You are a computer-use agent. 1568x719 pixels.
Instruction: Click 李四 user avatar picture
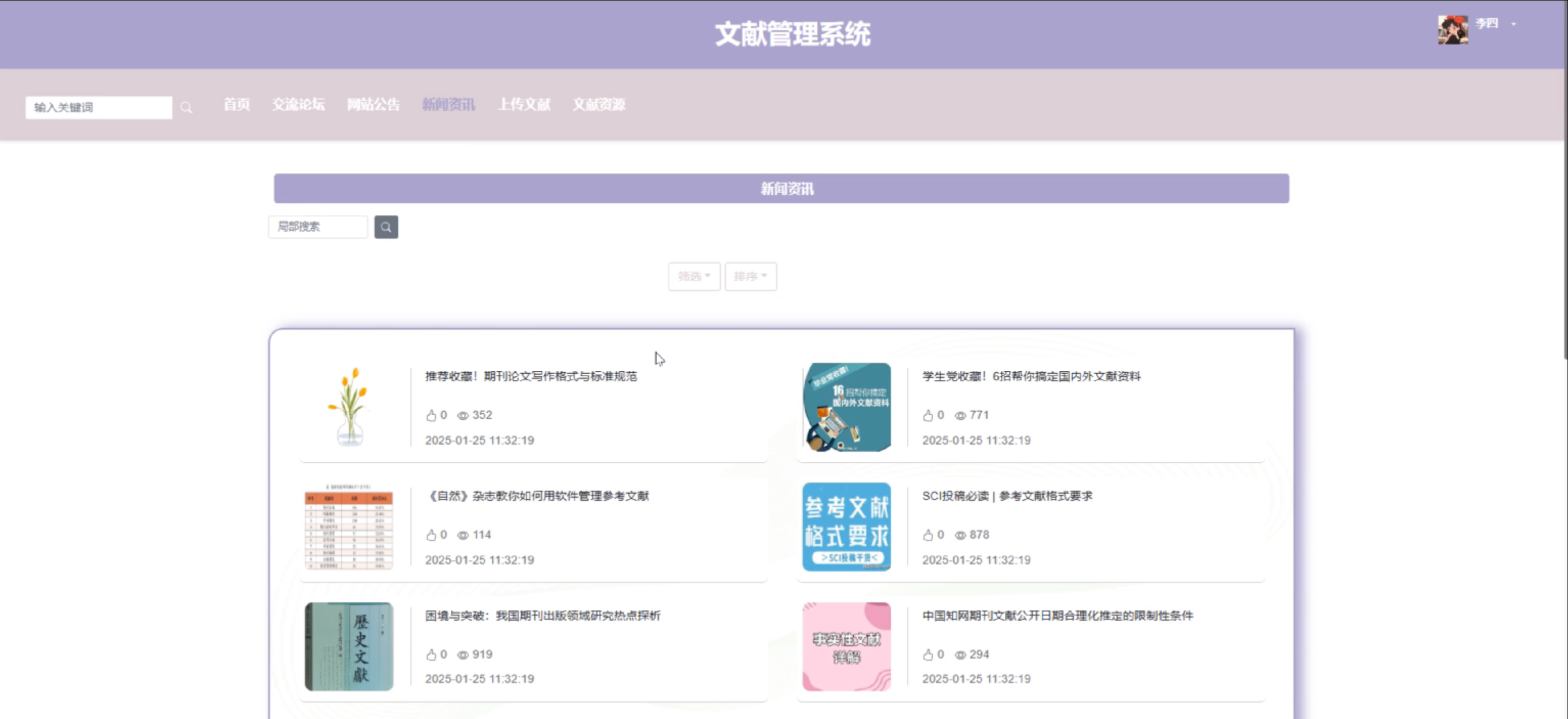tap(1452, 29)
